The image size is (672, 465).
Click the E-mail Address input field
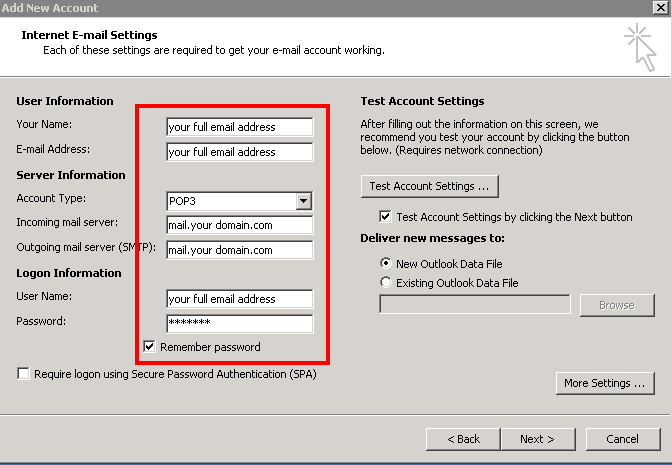point(240,152)
